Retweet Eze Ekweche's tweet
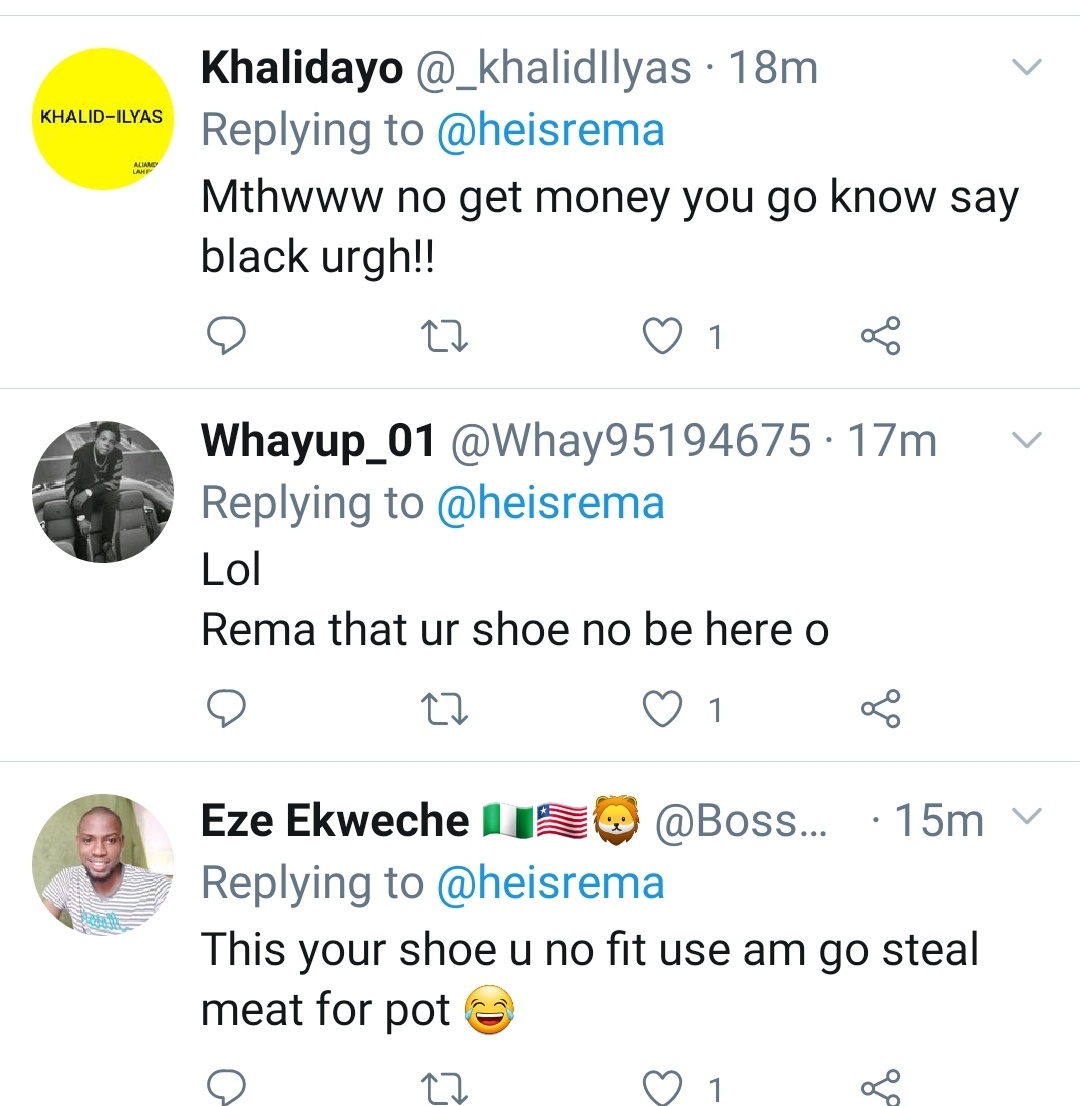Viewport: 1080px width, 1106px height. (x=444, y=1088)
